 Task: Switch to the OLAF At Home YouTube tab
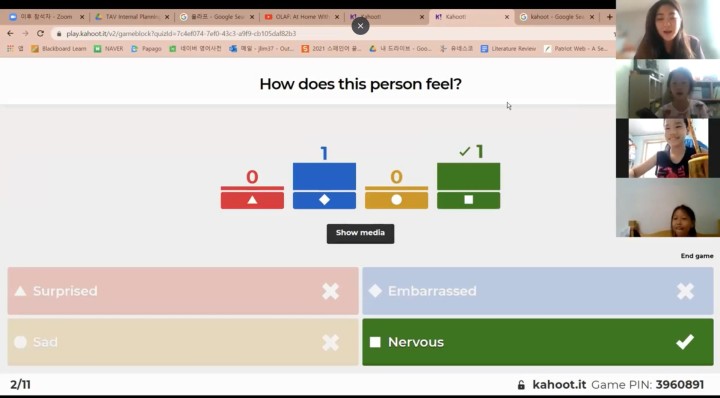302,17
